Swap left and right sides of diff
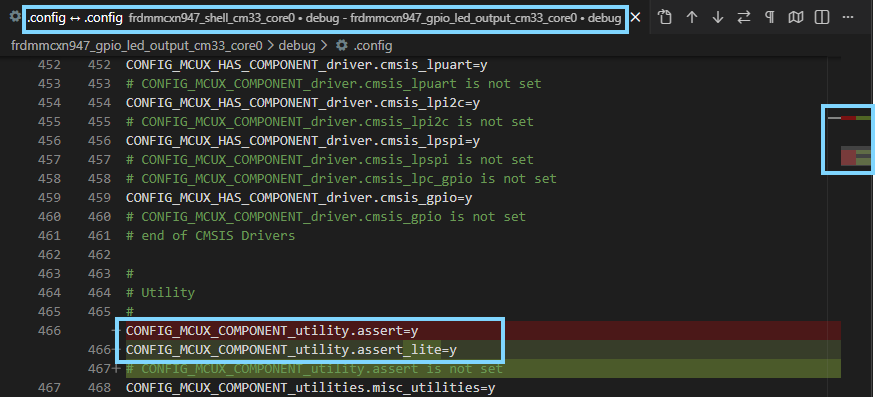 [x=744, y=17]
